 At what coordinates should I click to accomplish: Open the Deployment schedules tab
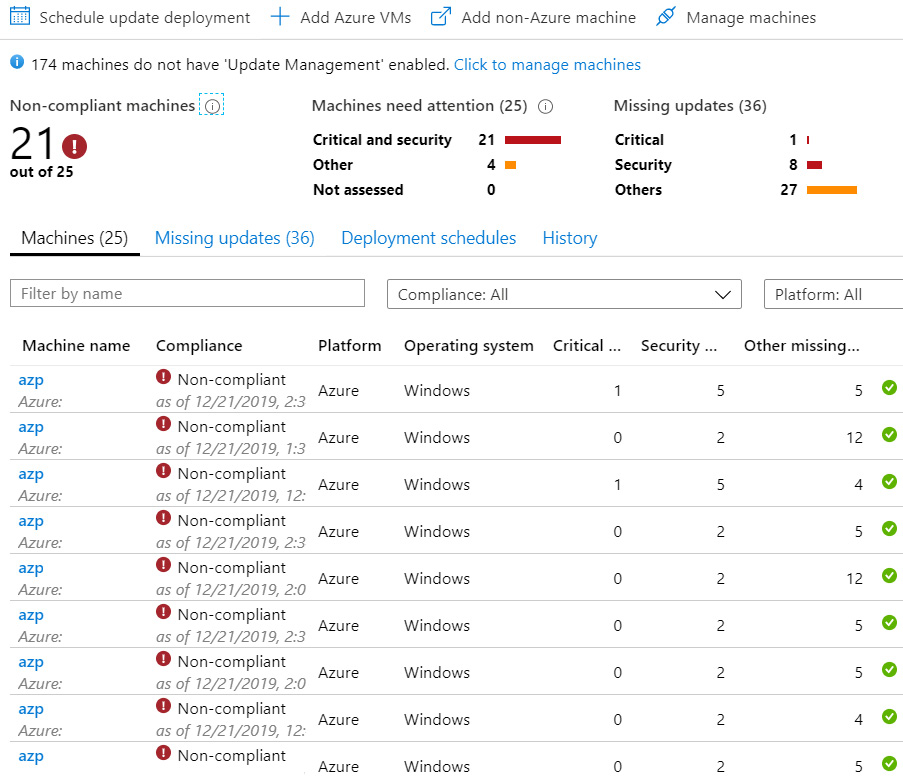(428, 238)
